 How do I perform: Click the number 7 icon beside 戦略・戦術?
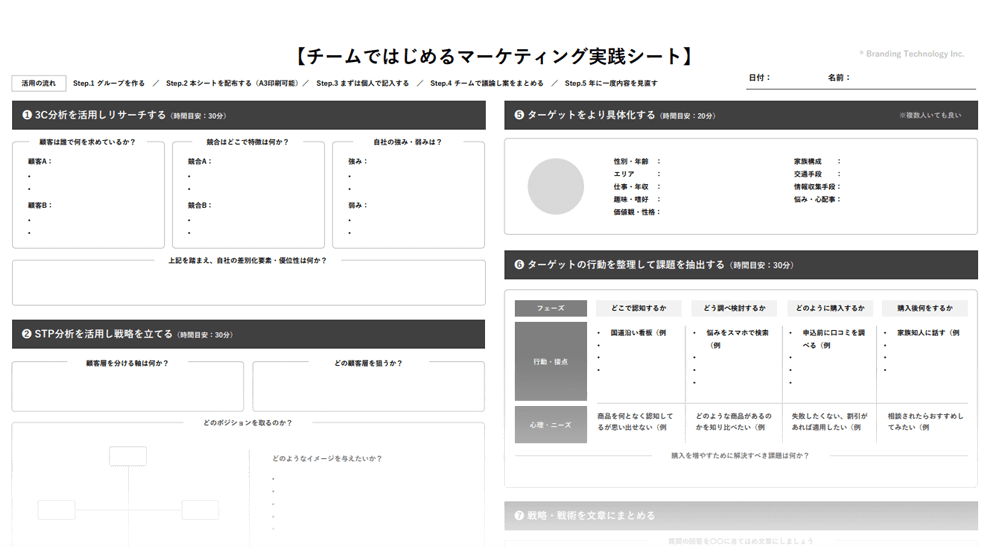519,516
